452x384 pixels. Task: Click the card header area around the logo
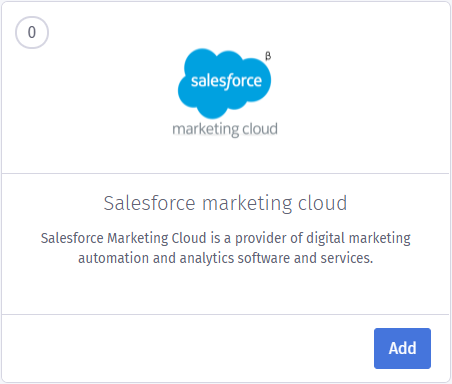tap(226, 88)
